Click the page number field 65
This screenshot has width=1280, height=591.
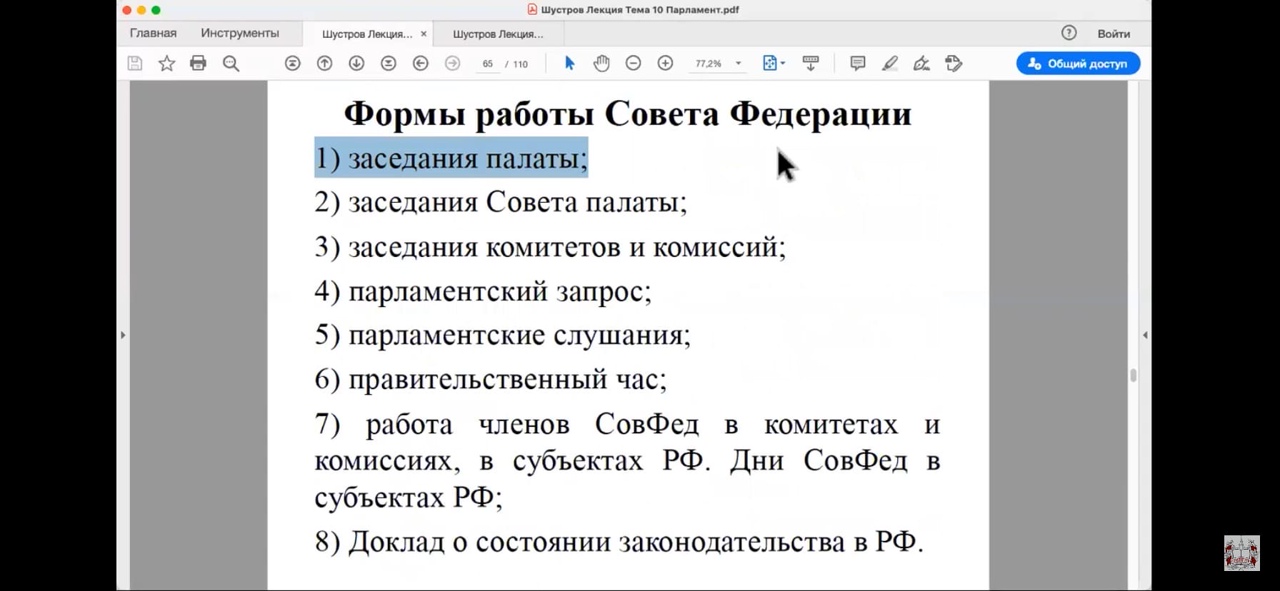[x=487, y=64]
